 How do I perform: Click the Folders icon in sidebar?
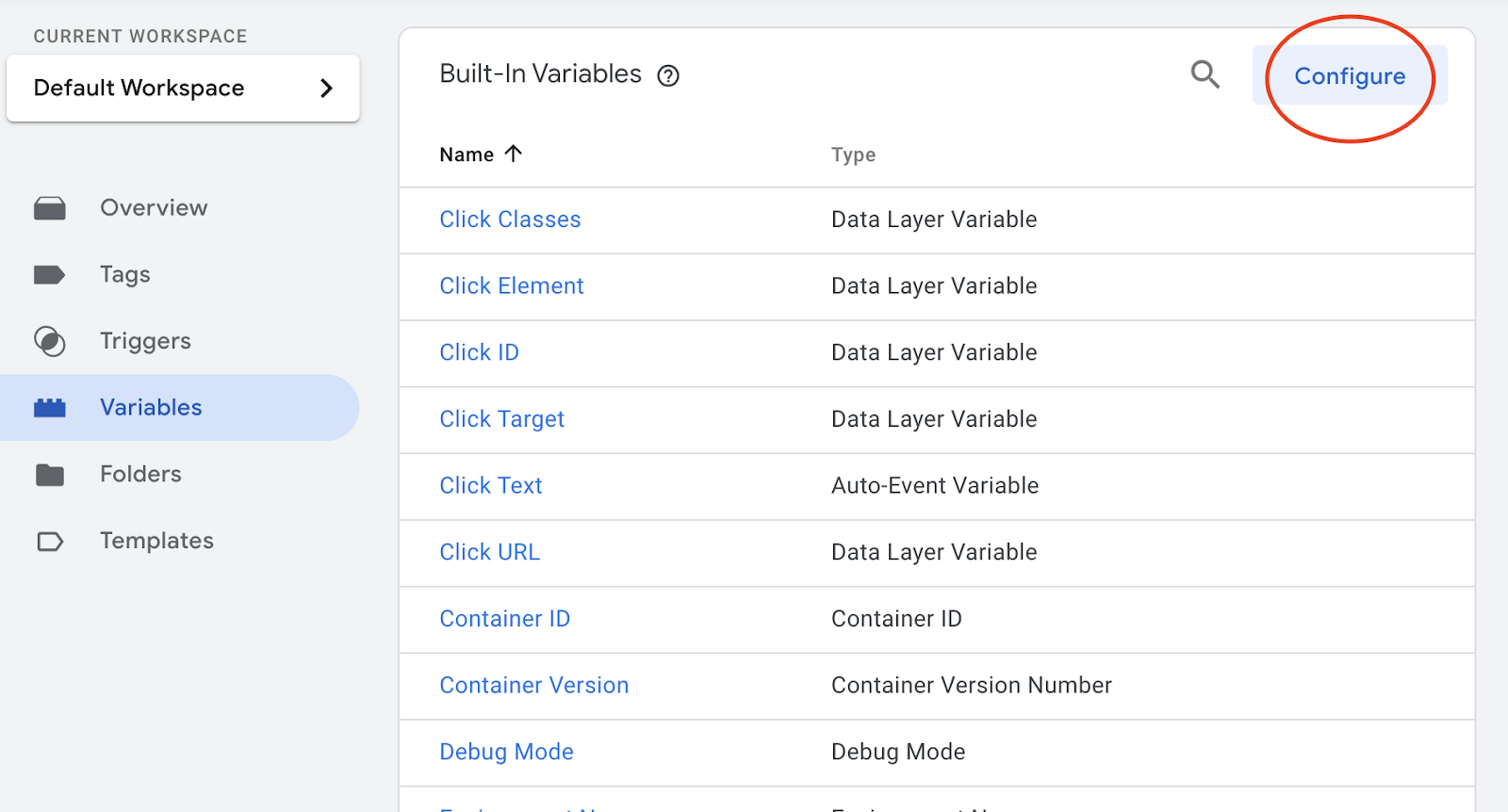point(50,475)
